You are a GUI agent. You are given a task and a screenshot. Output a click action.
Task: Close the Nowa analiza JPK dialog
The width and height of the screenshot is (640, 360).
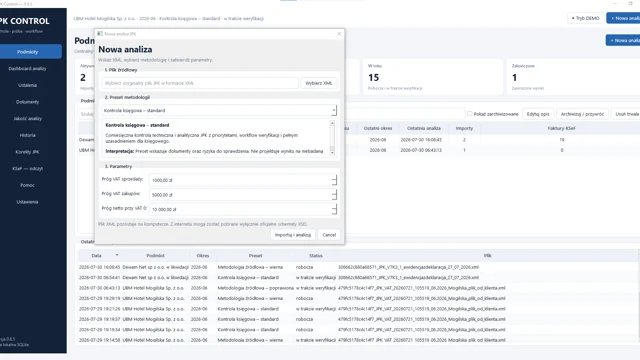(x=339, y=34)
